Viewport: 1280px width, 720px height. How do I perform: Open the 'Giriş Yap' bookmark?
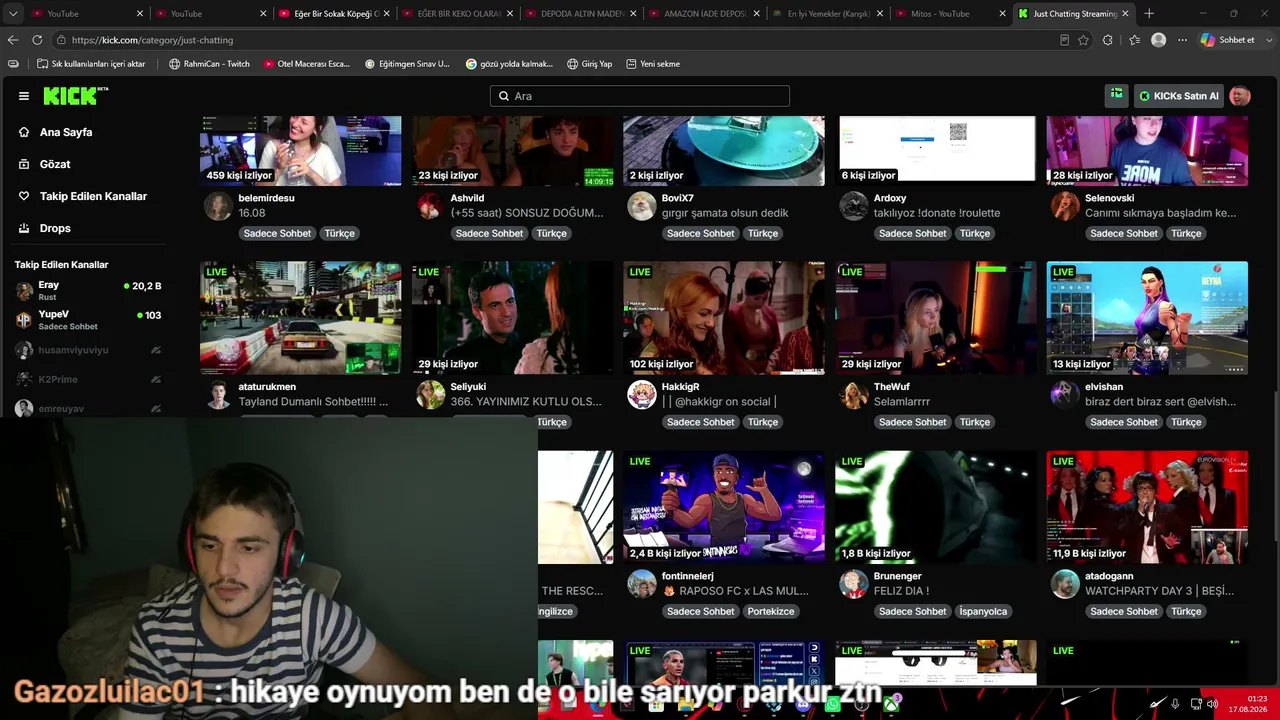589,64
